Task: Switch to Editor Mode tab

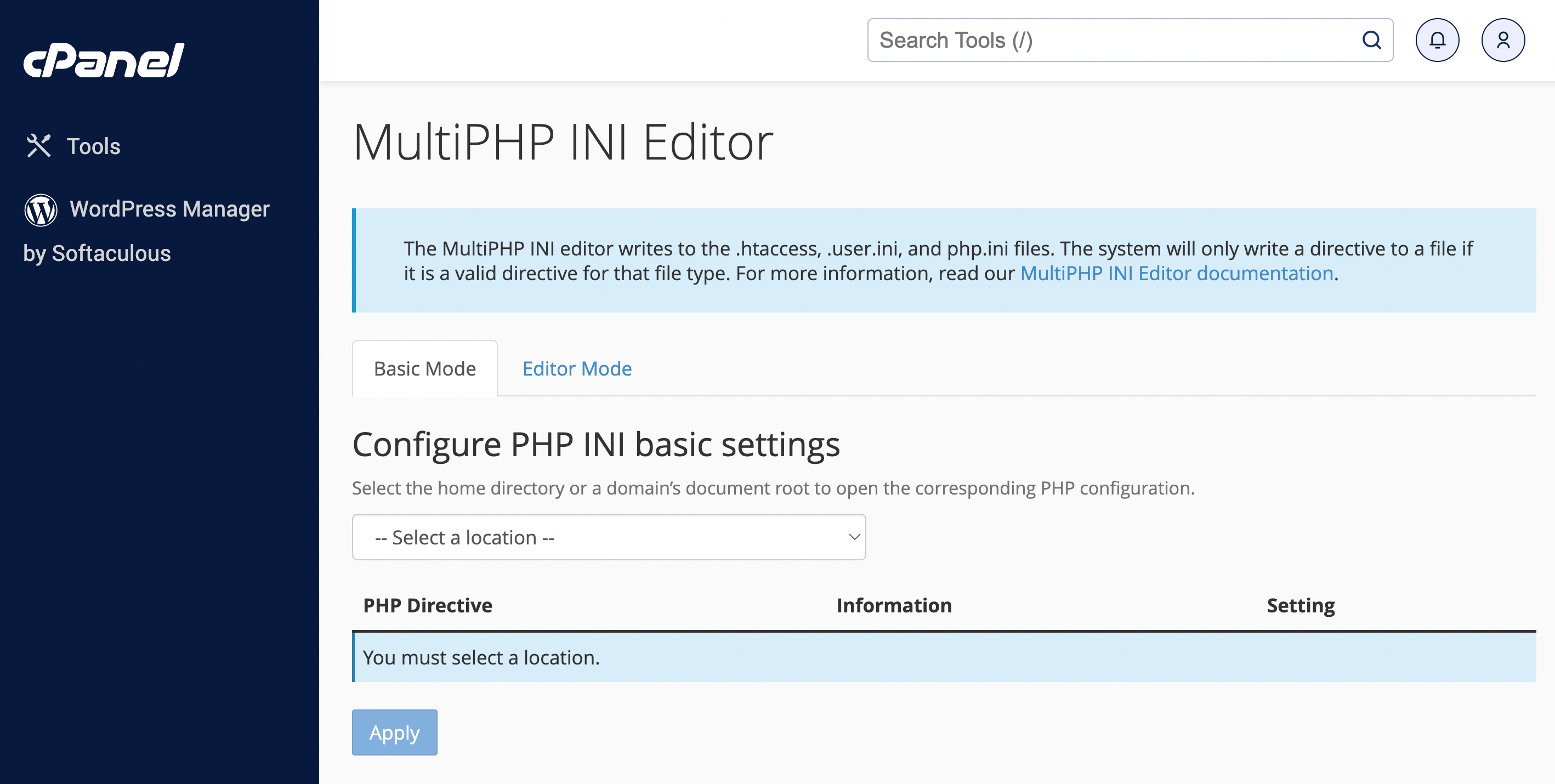Action: click(577, 368)
